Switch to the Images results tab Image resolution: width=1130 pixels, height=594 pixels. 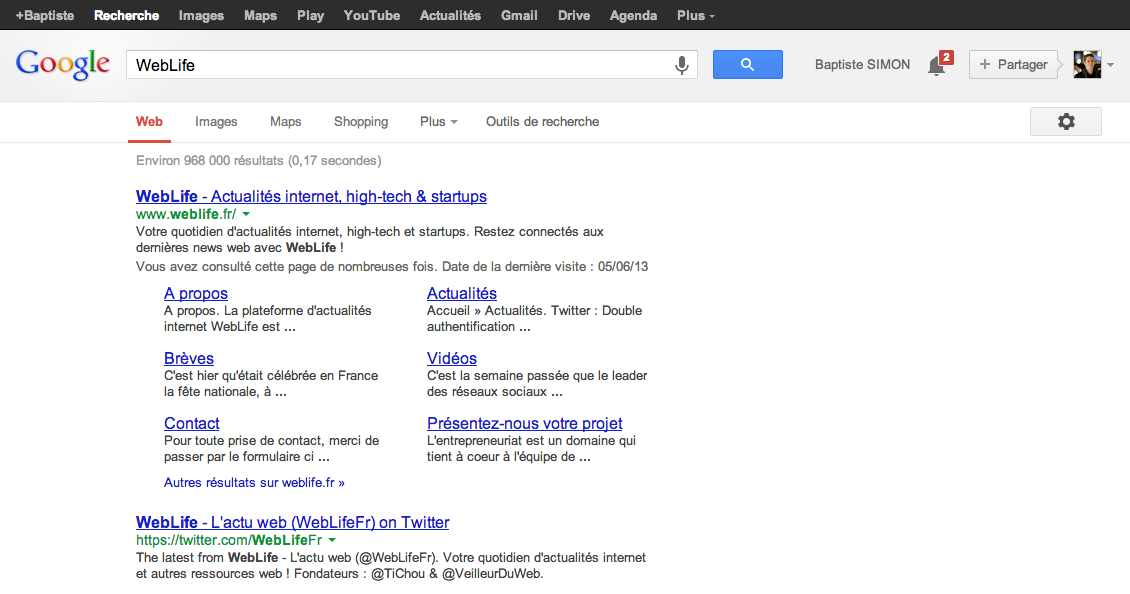click(x=216, y=122)
